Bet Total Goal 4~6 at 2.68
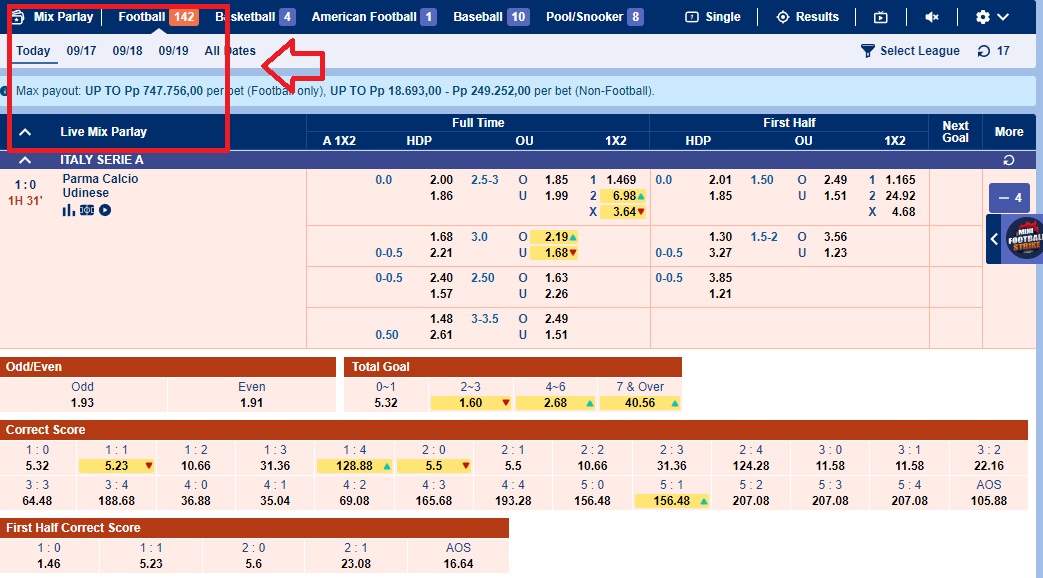The width and height of the screenshot is (1043, 578). click(x=555, y=403)
